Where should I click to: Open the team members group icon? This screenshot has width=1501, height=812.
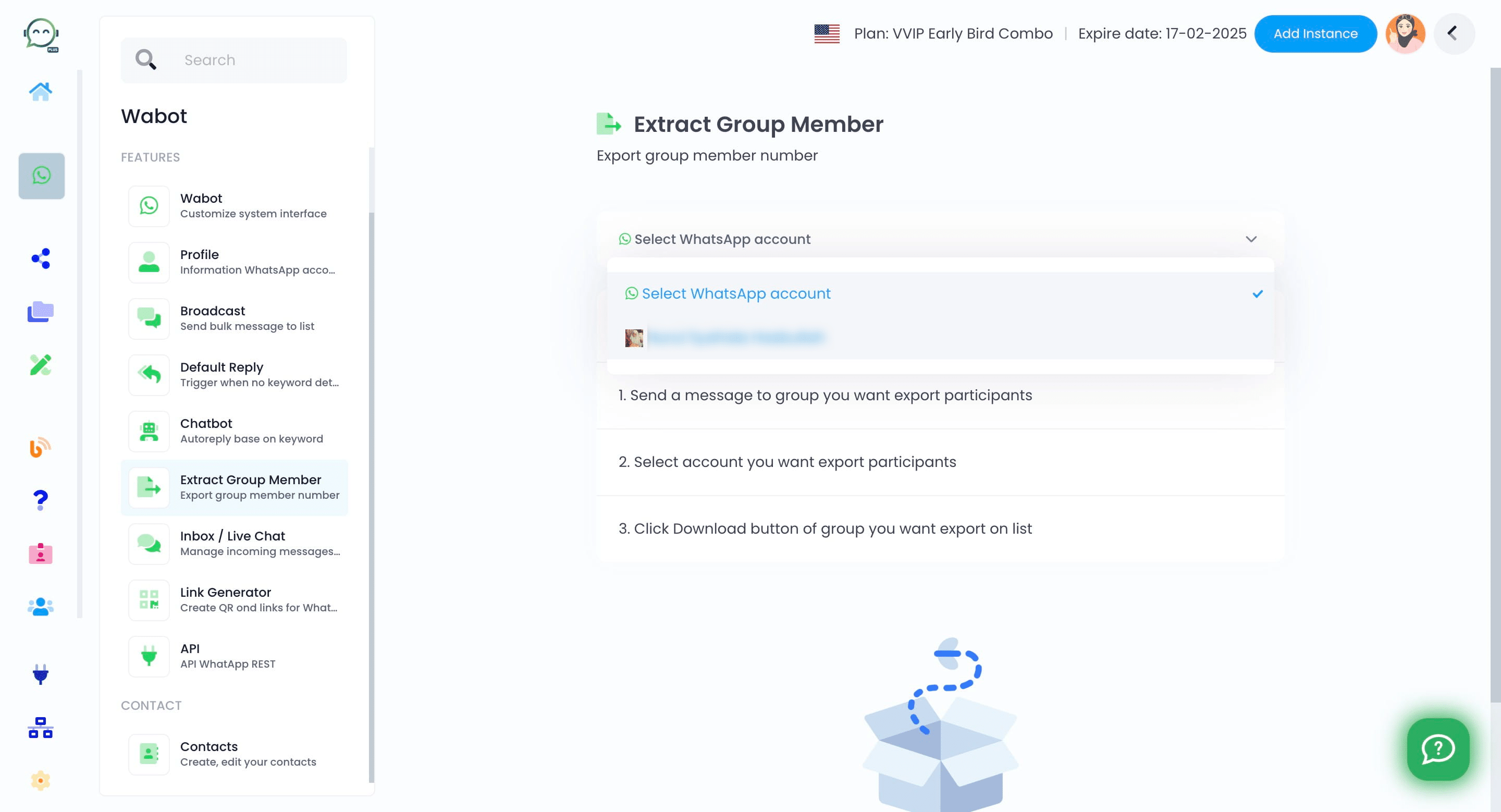click(40, 607)
